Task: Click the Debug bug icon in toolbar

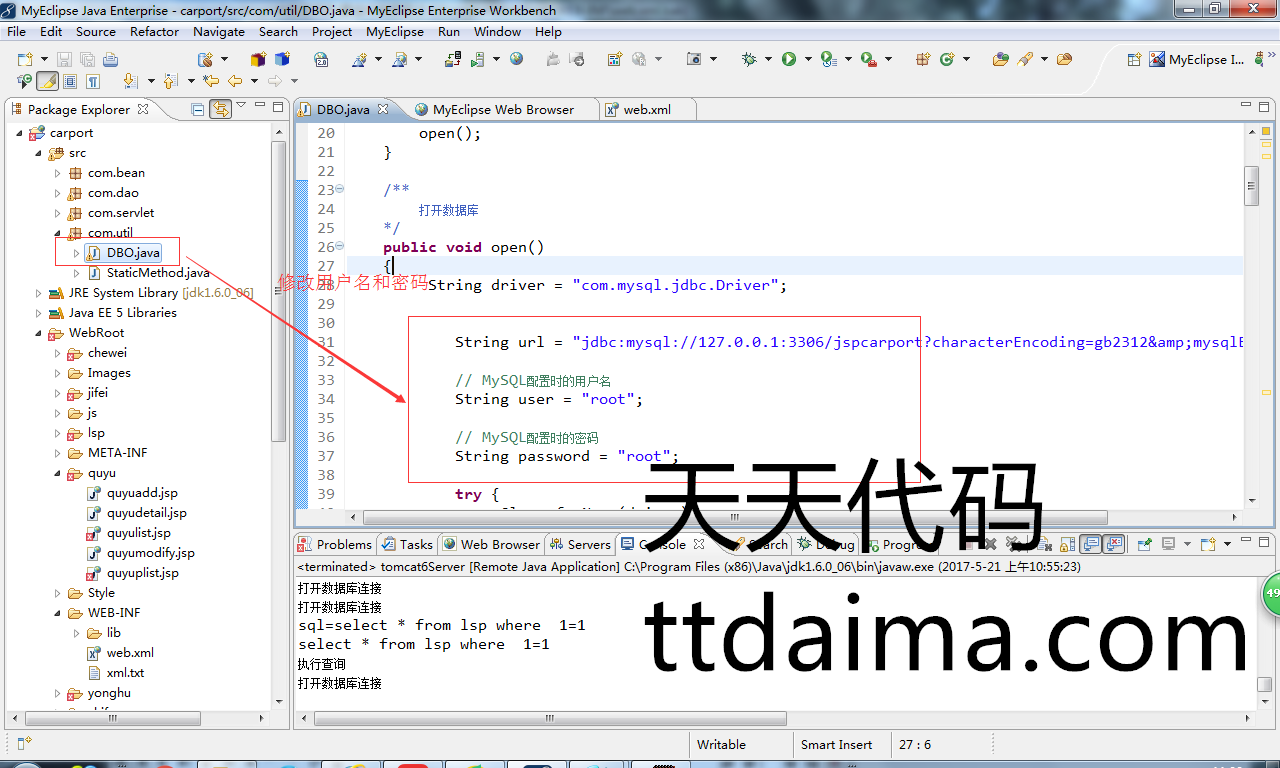Action: tap(749, 59)
